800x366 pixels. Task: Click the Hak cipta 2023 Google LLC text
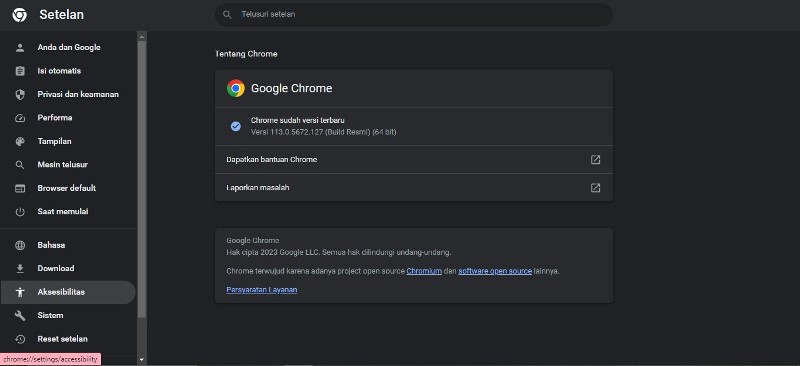[338, 252]
